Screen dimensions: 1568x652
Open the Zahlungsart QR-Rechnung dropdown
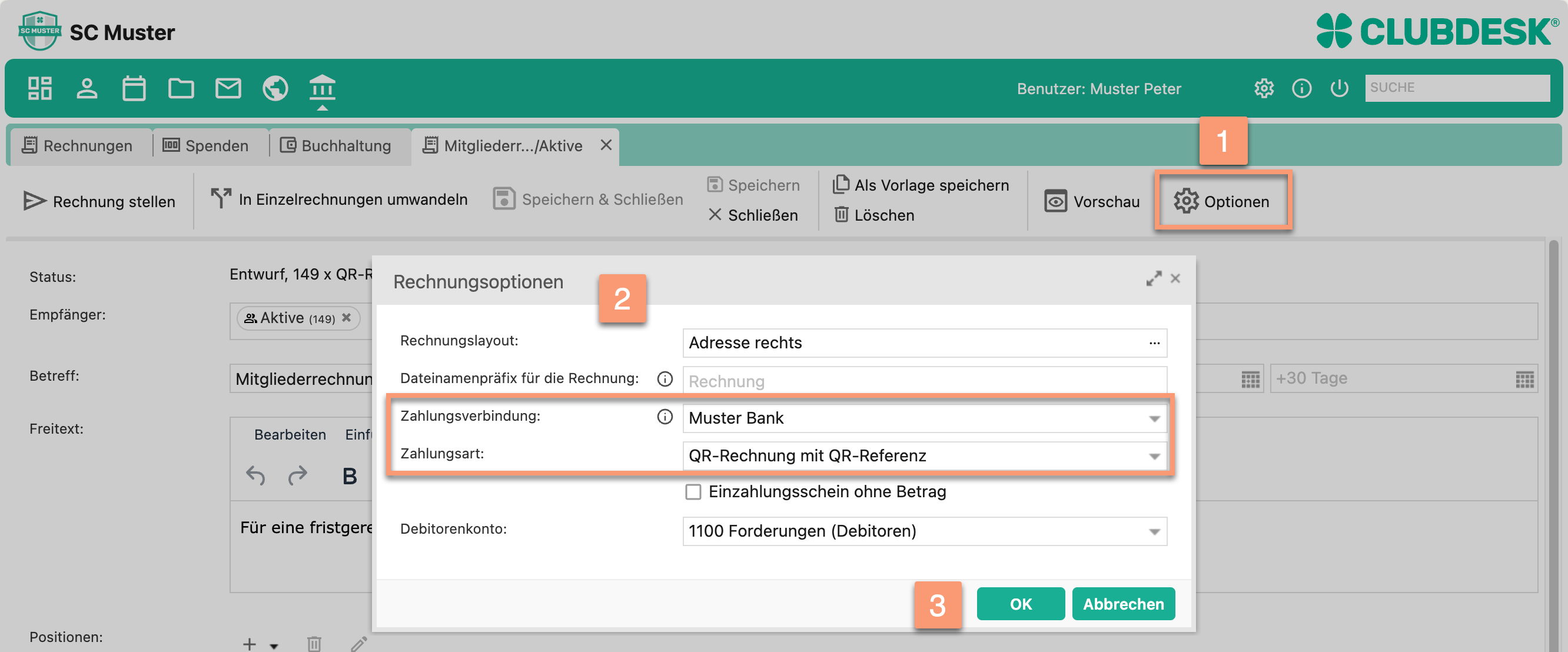click(1154, 456)
